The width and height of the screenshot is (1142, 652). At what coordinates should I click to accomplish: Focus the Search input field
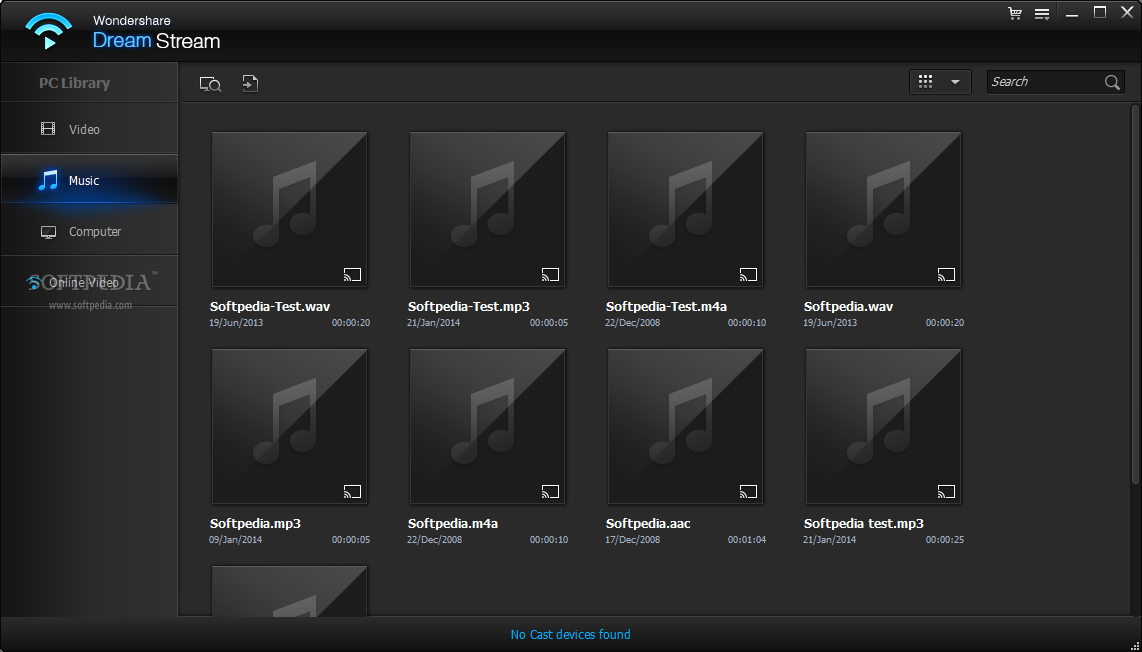[x=1055, y=82]
